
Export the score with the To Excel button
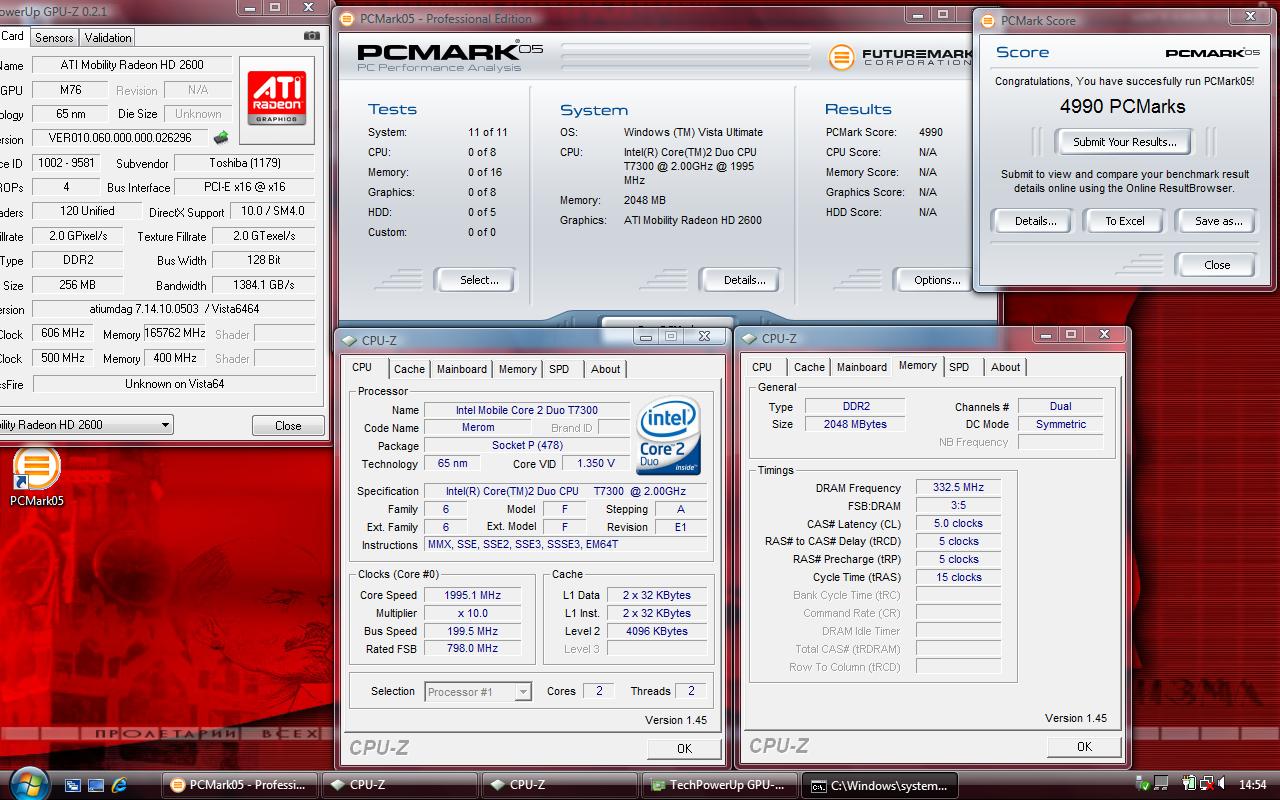tap(1125, 221)
